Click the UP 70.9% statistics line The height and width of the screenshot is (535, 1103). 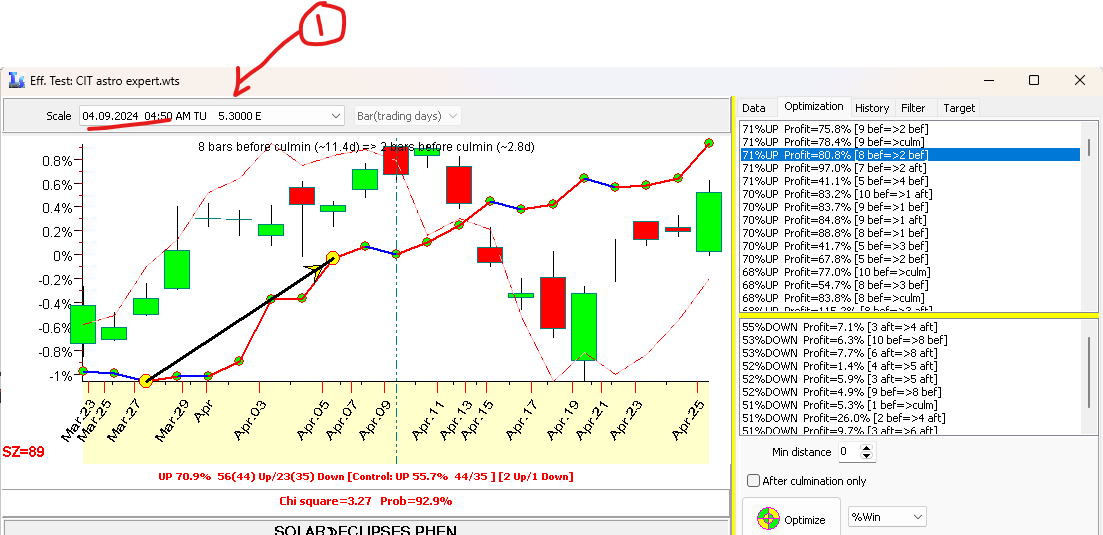366,477
